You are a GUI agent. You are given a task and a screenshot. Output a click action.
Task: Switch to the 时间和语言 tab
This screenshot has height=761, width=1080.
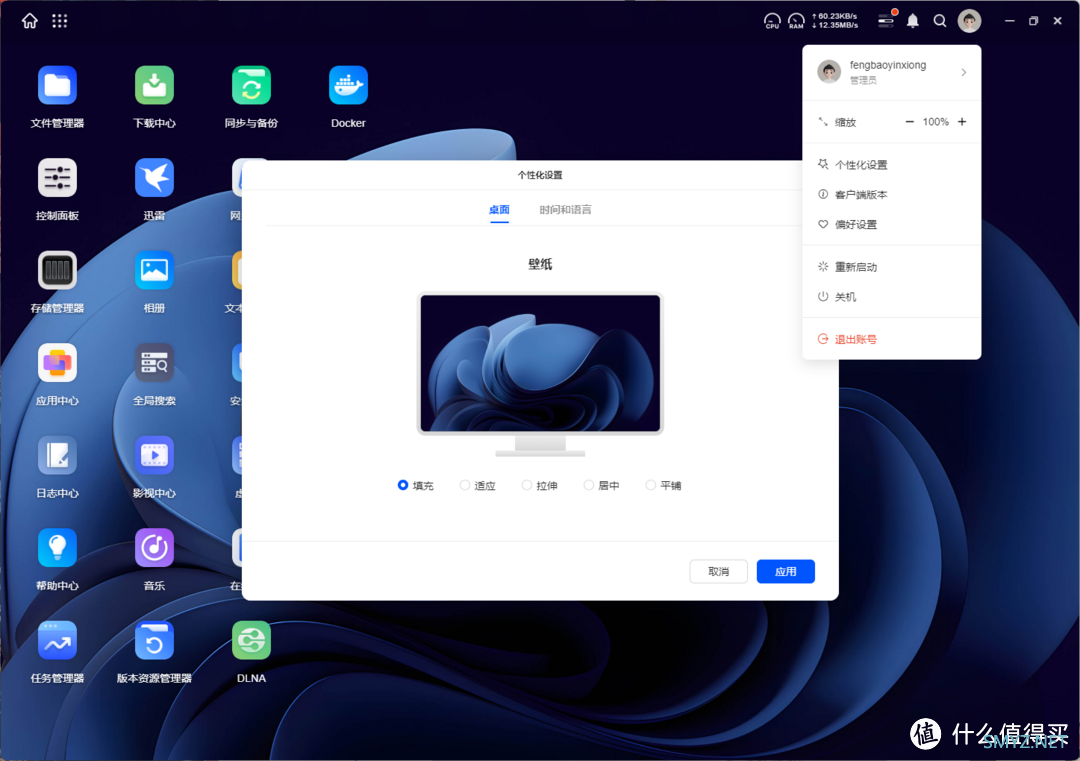click(x=565, y=210)
